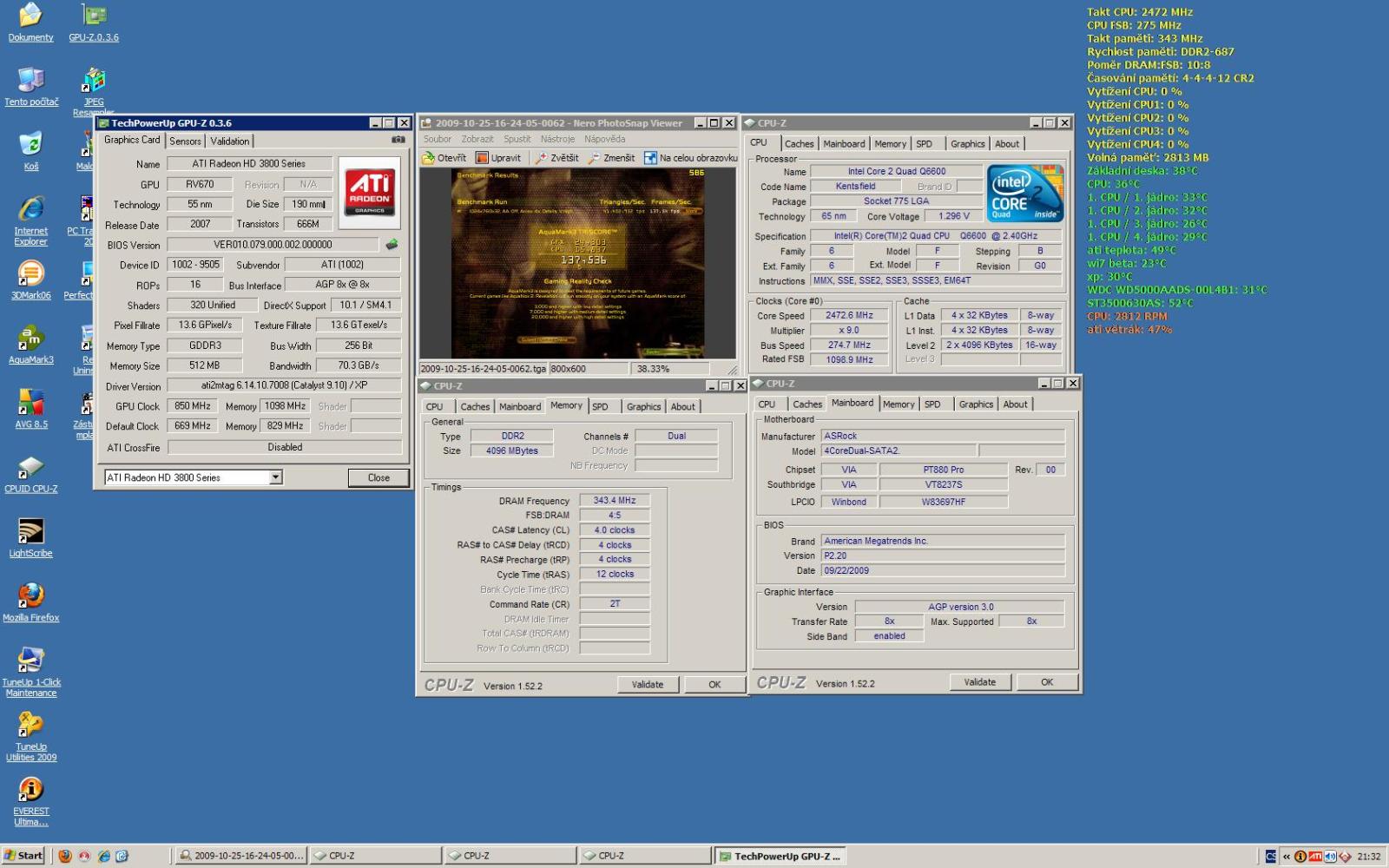1389x868 pixels.
Task: Open About tab in mainboard CPU-Z window
Action: click(x=1015, y=404)
